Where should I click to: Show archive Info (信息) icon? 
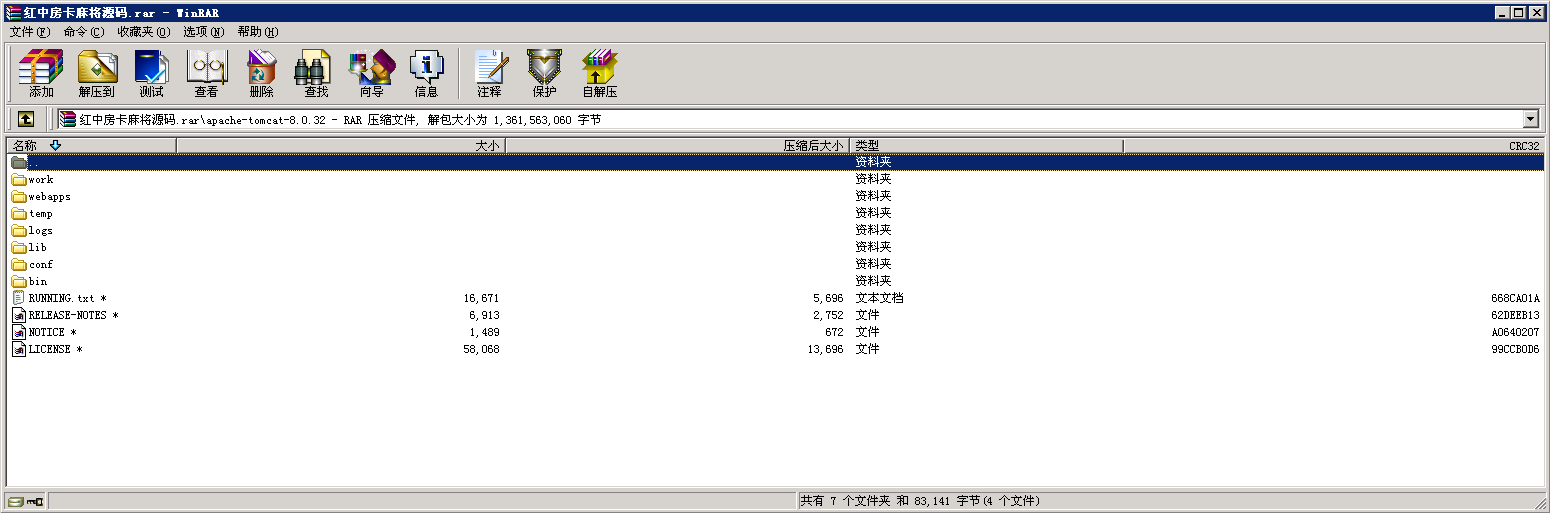(426, 74)
